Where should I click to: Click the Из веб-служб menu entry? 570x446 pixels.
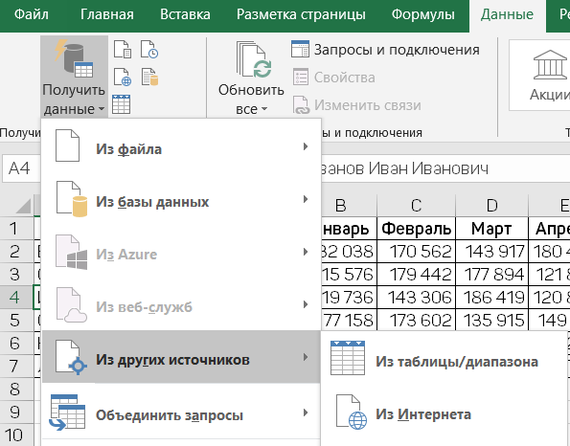181,305
